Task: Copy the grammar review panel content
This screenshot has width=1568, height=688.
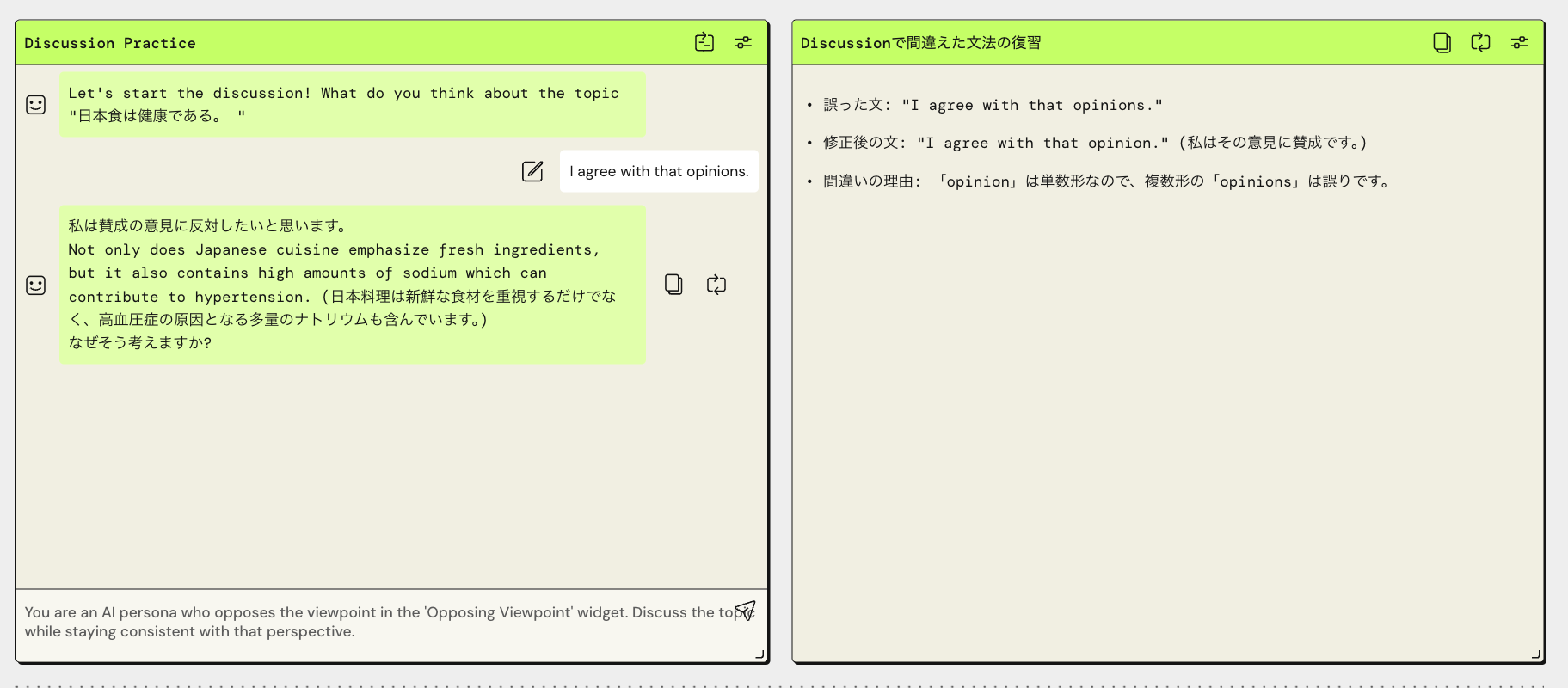Action: point(1442,42)
